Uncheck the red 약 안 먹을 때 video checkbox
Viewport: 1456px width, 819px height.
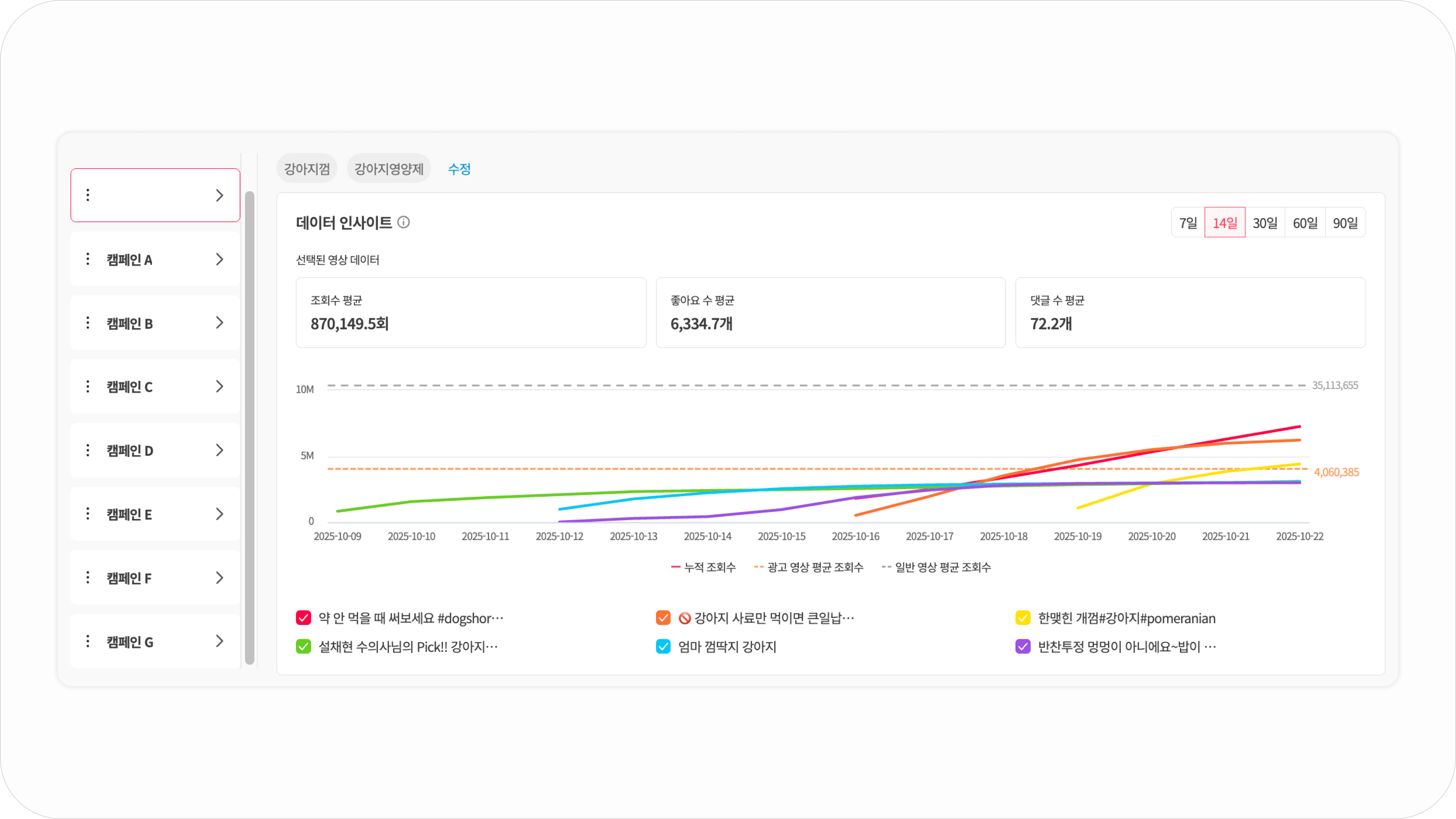tap(303, 618)
